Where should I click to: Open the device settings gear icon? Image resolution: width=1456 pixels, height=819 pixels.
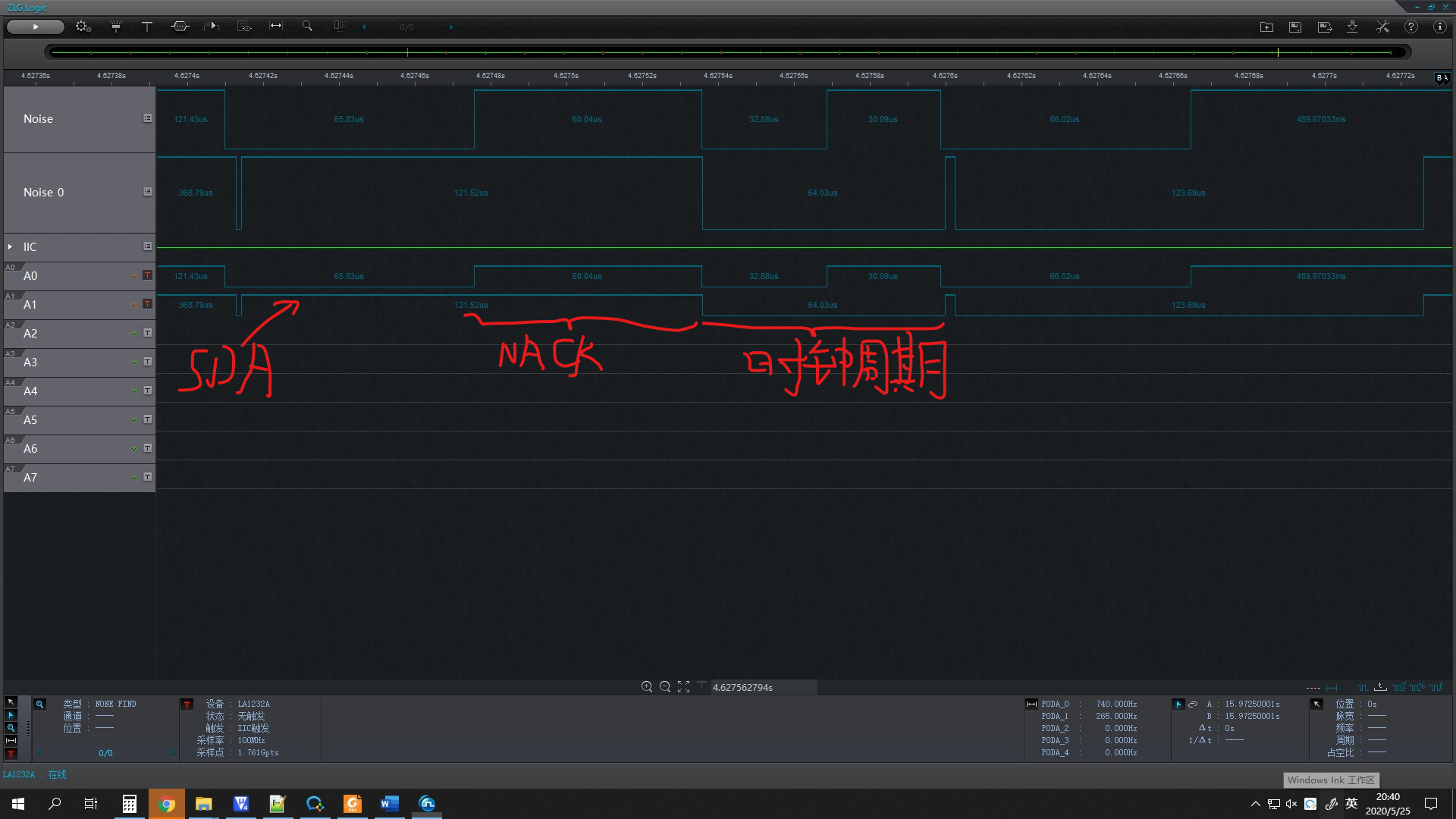coord(83,27)
